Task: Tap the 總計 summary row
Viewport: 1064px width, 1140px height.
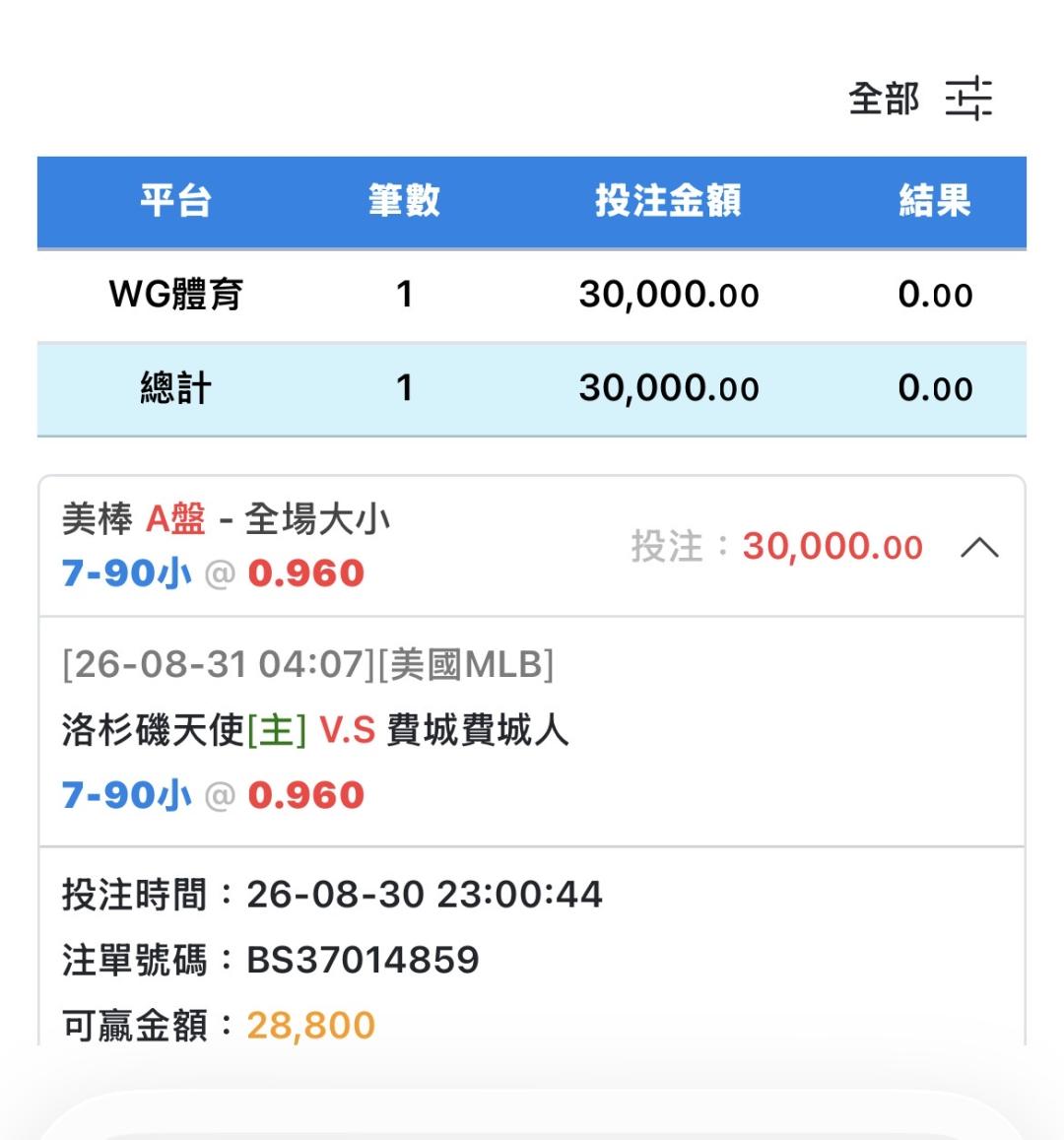Action: pyautogui.click(x=532, y=388)
